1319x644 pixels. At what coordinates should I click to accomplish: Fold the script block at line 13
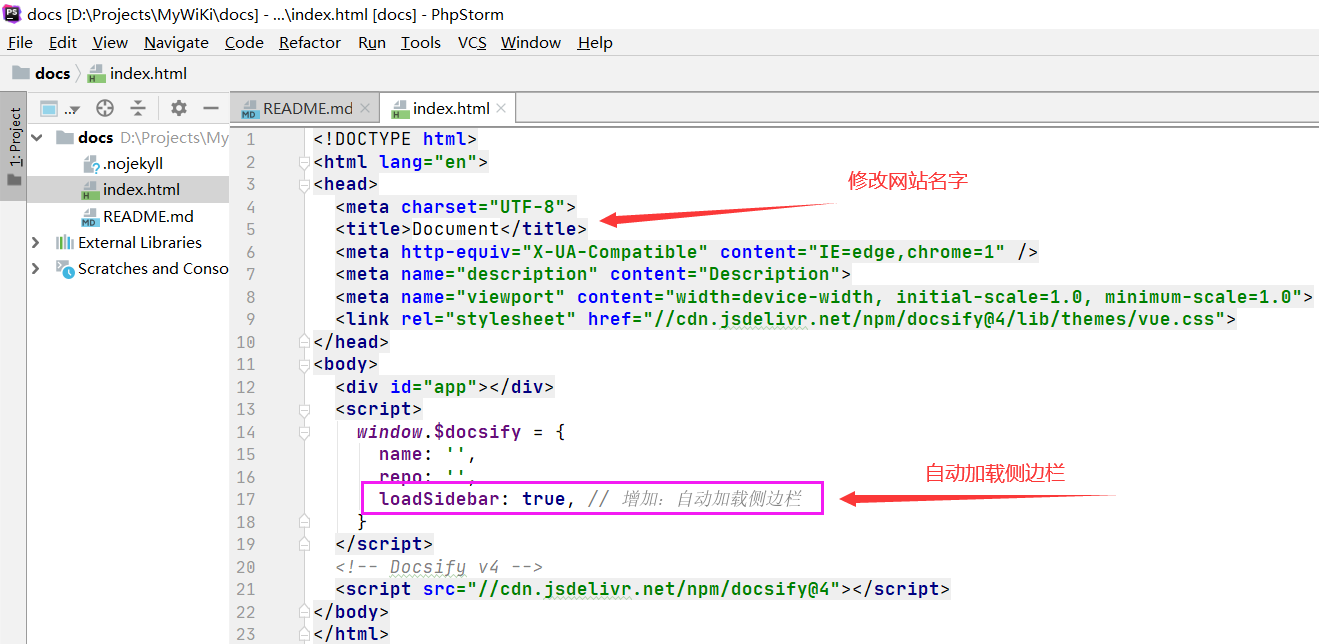(x=305, y=409)
